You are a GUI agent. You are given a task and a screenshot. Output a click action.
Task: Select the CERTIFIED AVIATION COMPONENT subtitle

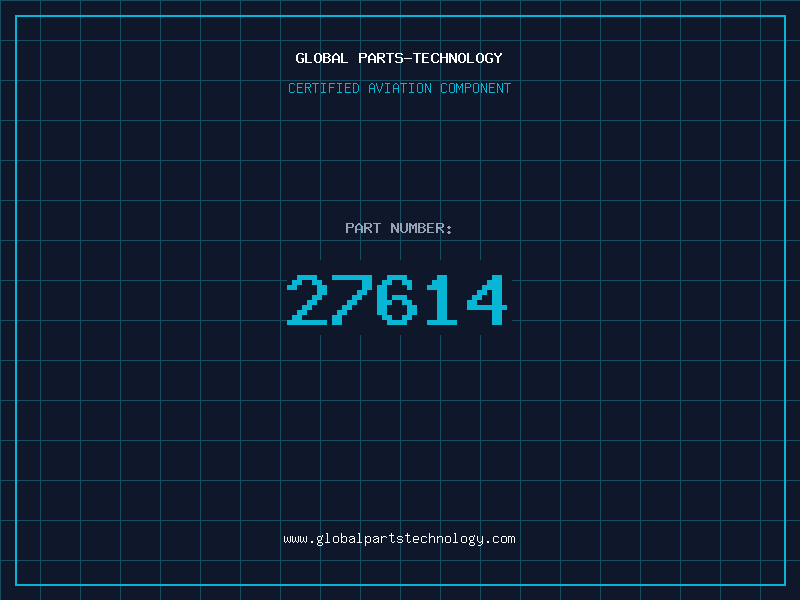coord(399,88)
